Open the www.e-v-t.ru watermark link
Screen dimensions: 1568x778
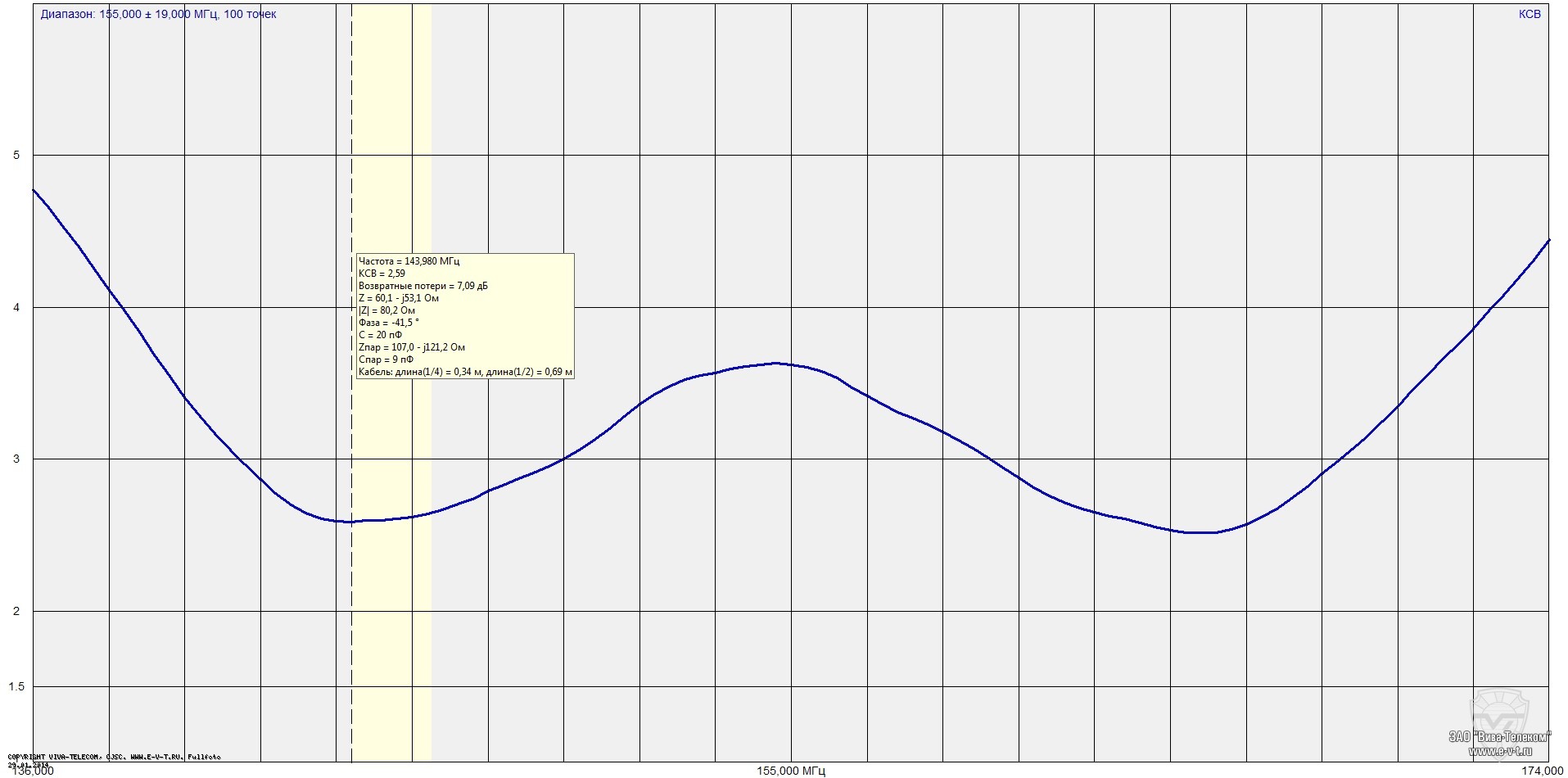[x=1504, y=751]
